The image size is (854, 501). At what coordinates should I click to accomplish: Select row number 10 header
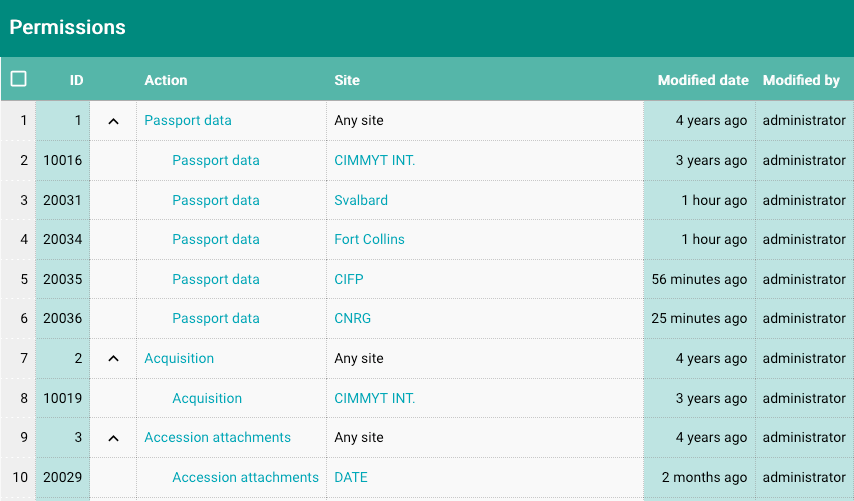[x=18, y=477]
